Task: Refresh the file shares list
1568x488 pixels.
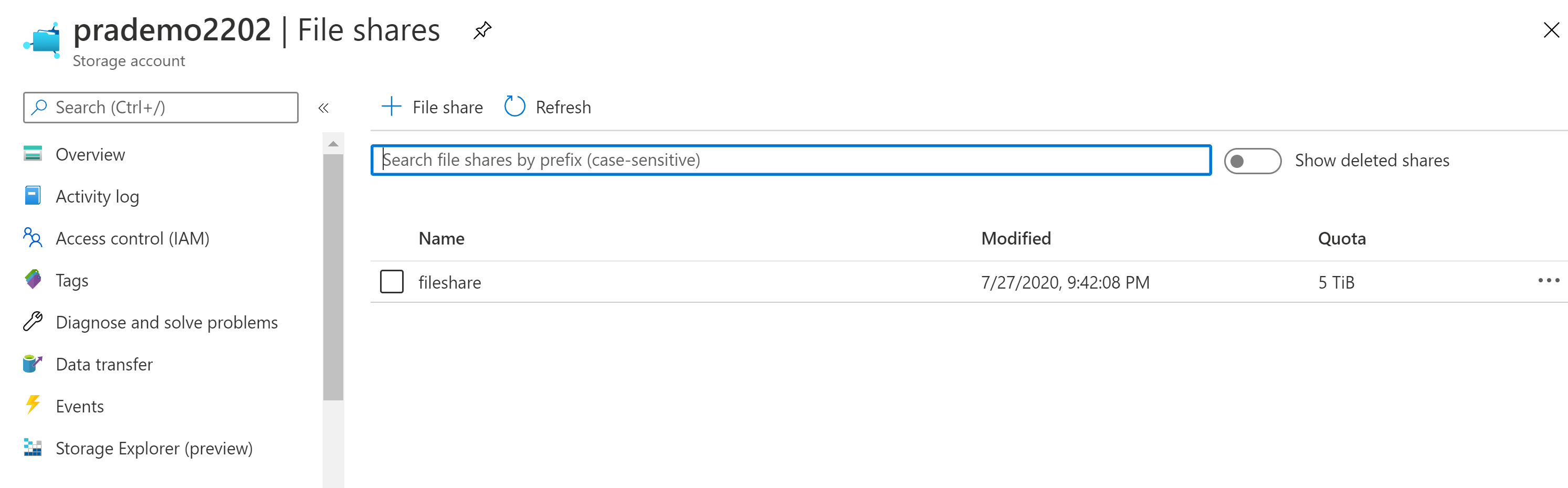Action: point(547,107)
